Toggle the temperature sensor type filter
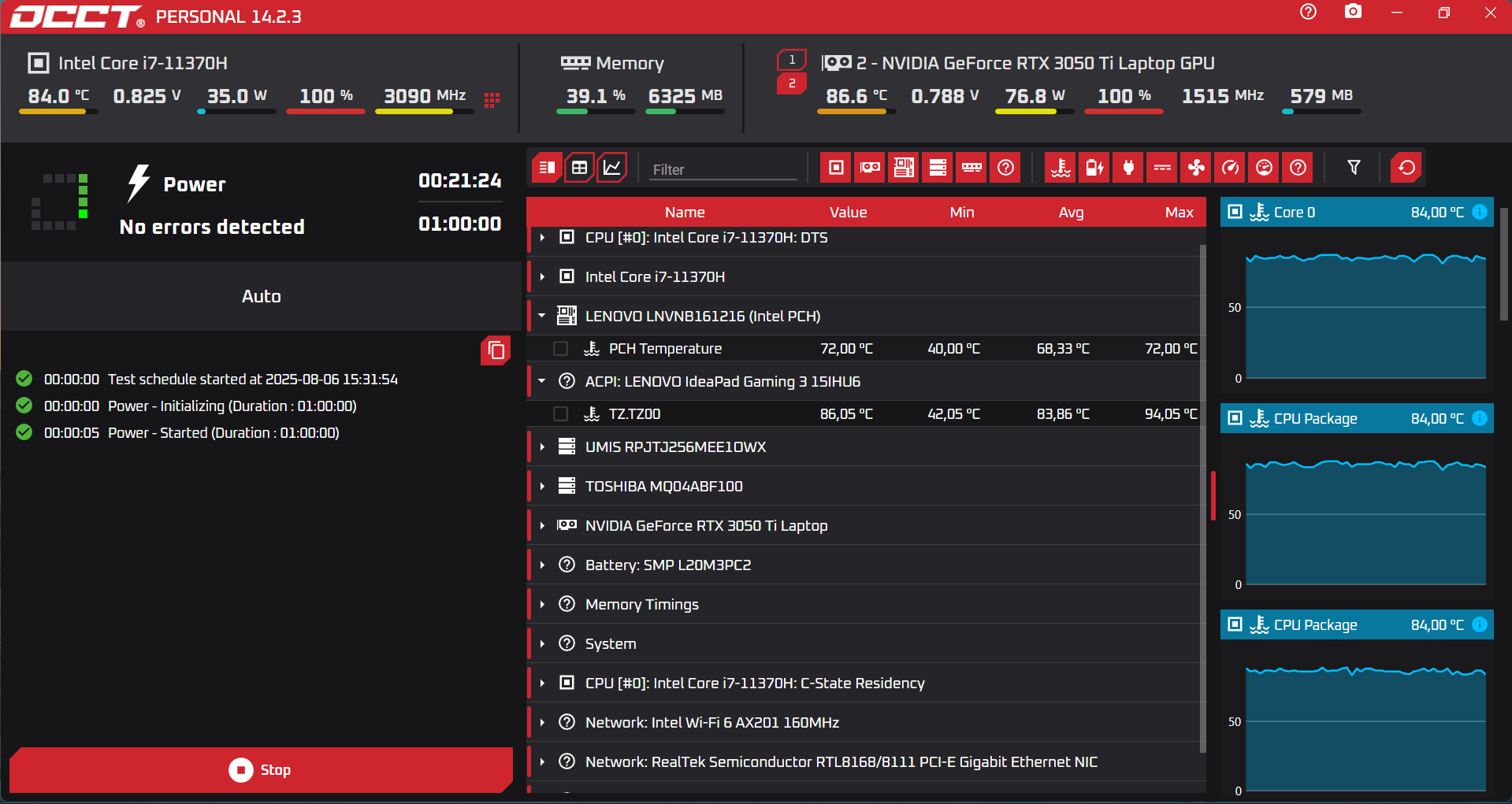This screenshot has height=804, width=1512. pos(1061,168)
